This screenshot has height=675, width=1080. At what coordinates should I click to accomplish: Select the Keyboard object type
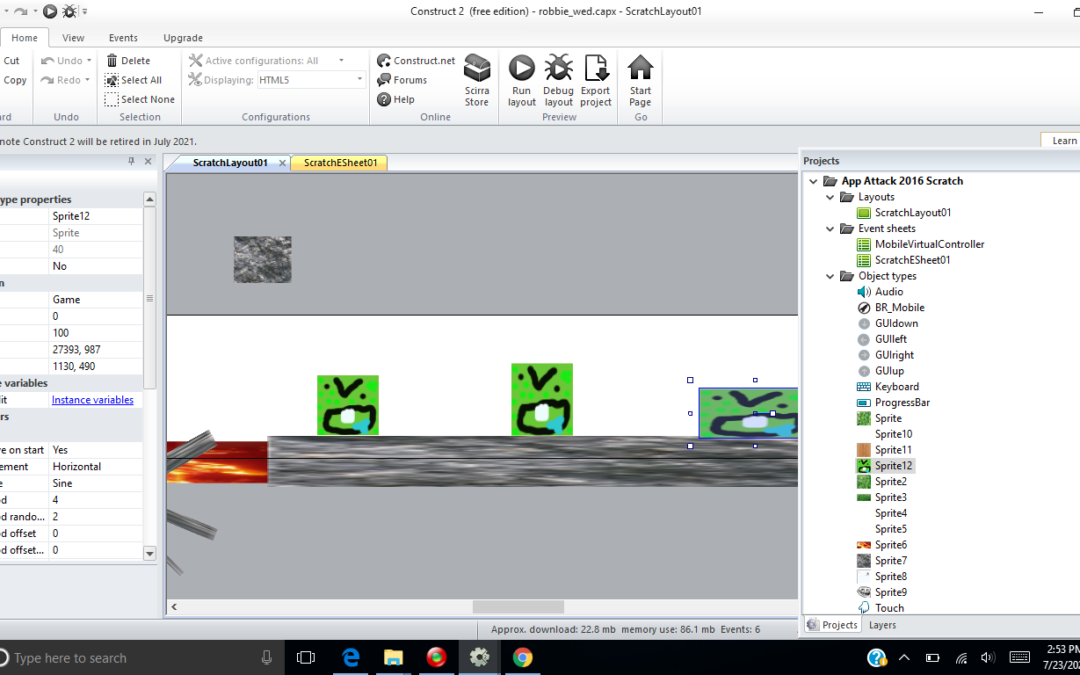(897, 386)
